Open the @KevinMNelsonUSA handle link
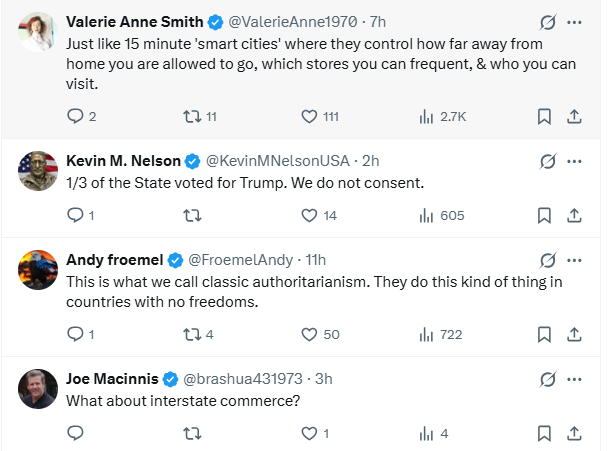The width and height of the screenshot is (607, 451). tap(278, 161)
